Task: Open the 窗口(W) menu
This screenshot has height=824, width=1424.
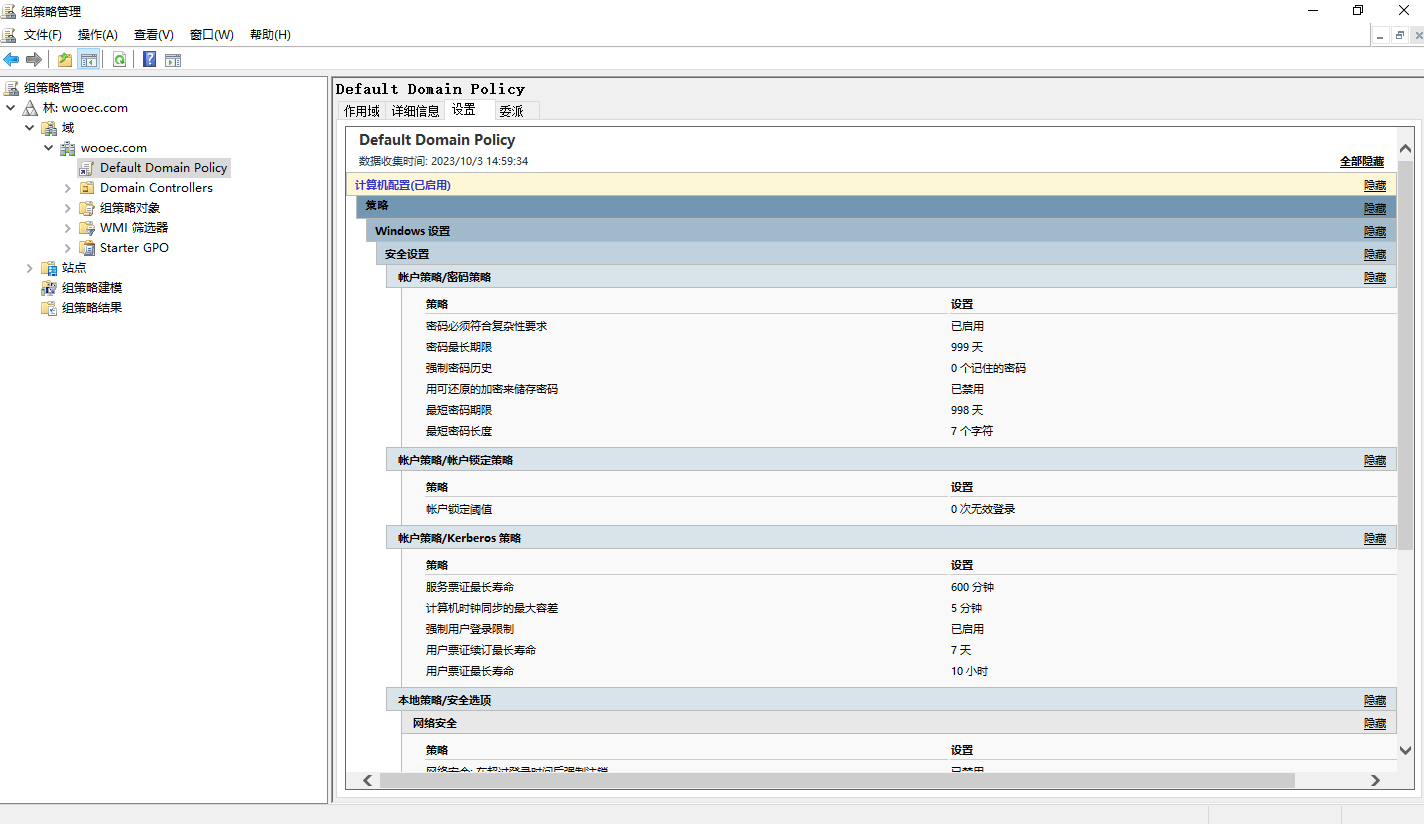Action: 212,34
